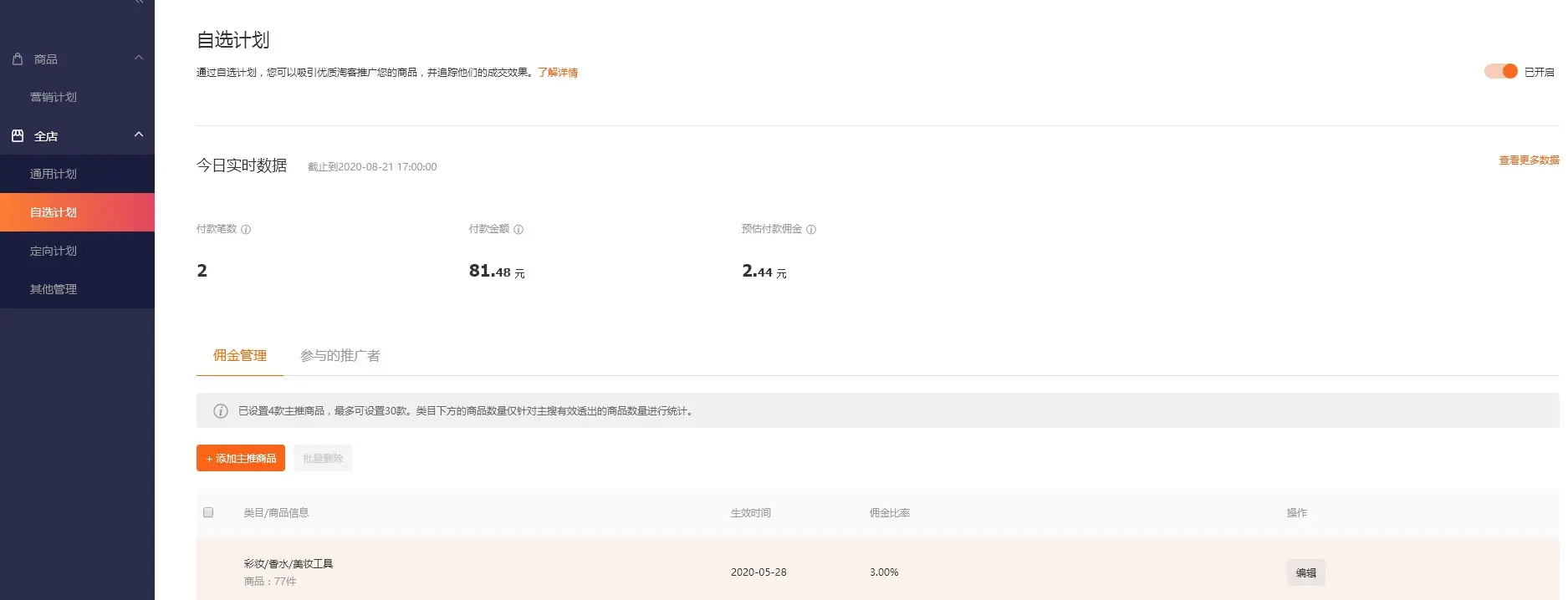Viewport: 1568px width, 600px height.
Task: Click info icon next to 预估付款佣金
Action: pos(811,230)
